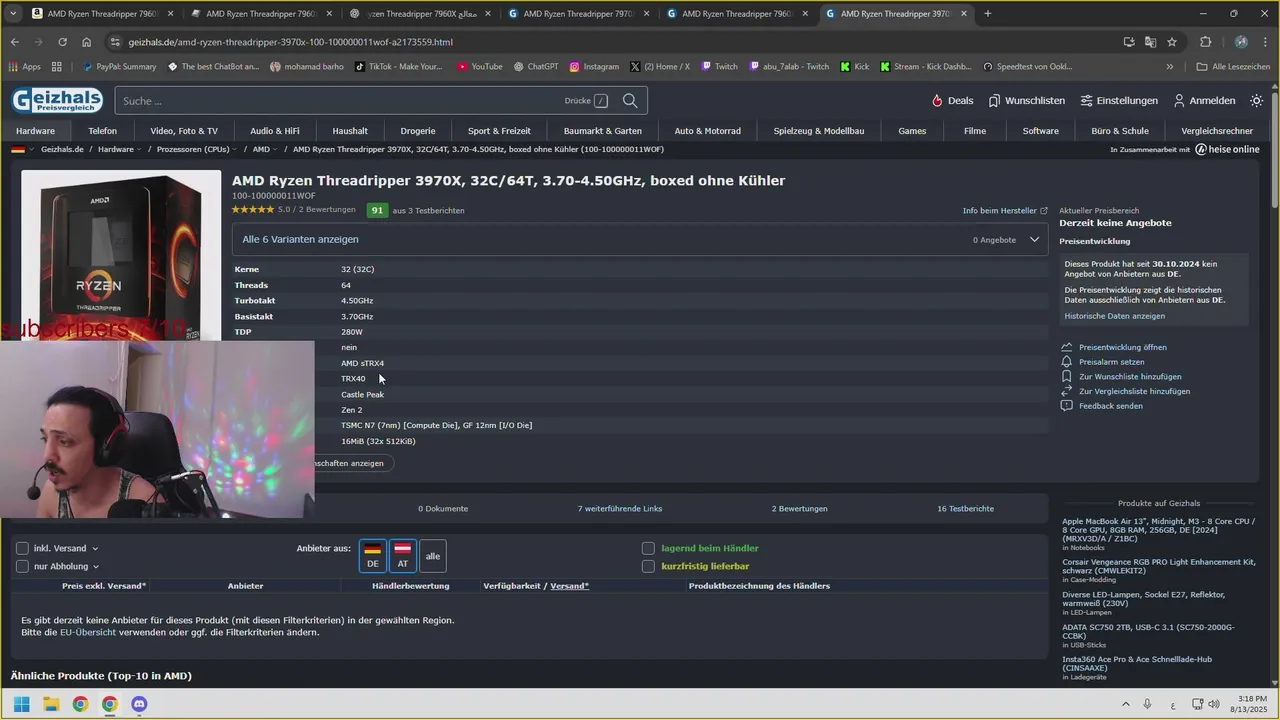
Task: Select alle Anbieter regions button
Action: pyautogui.click(x=433, y=556)
